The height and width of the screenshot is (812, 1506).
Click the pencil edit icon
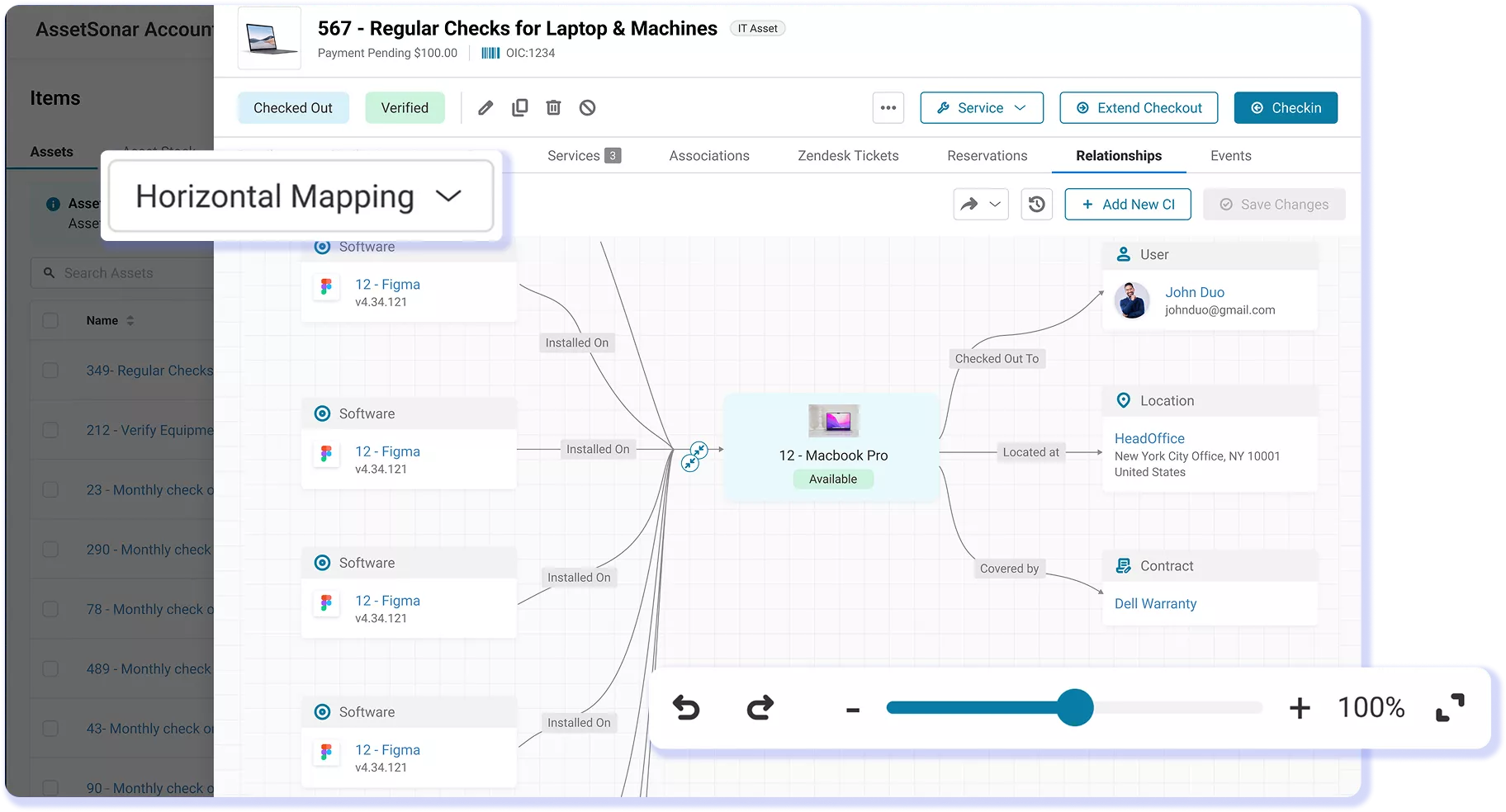pos(485,108)
